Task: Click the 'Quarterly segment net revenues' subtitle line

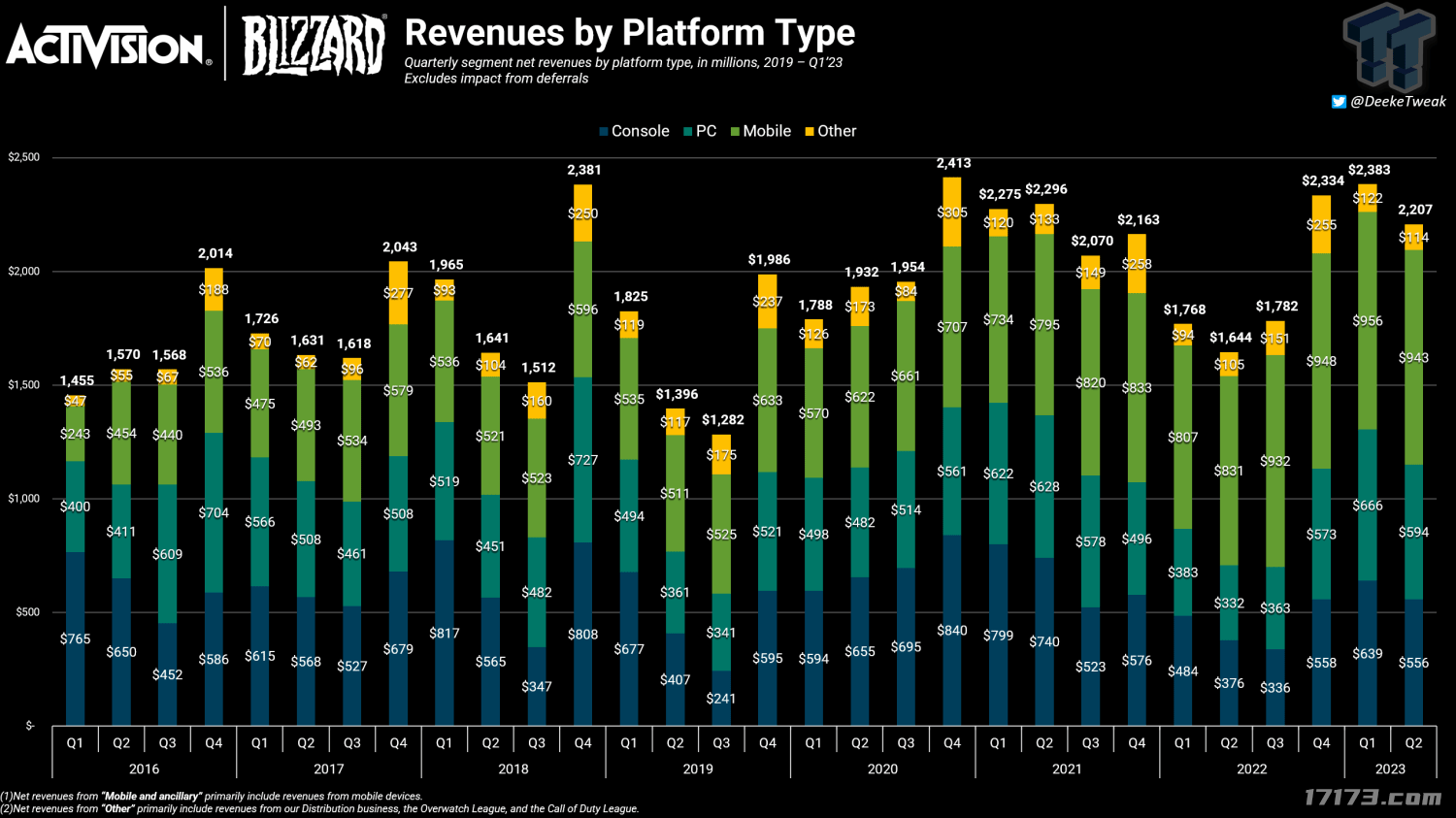Action: tap(623, 62)
